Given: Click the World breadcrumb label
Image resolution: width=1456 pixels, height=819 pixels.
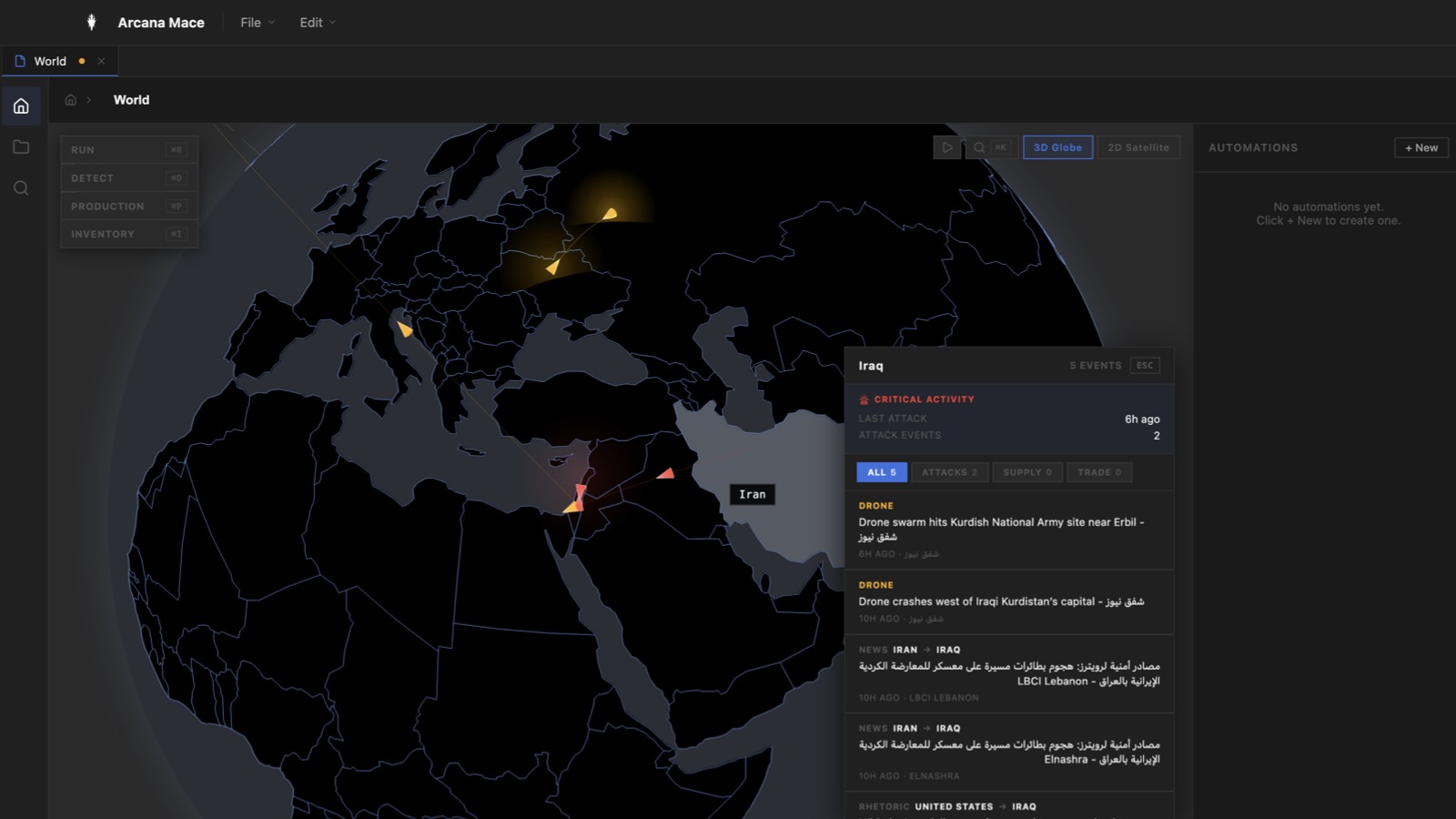Looking at the screenshot, I should point(131,100).
